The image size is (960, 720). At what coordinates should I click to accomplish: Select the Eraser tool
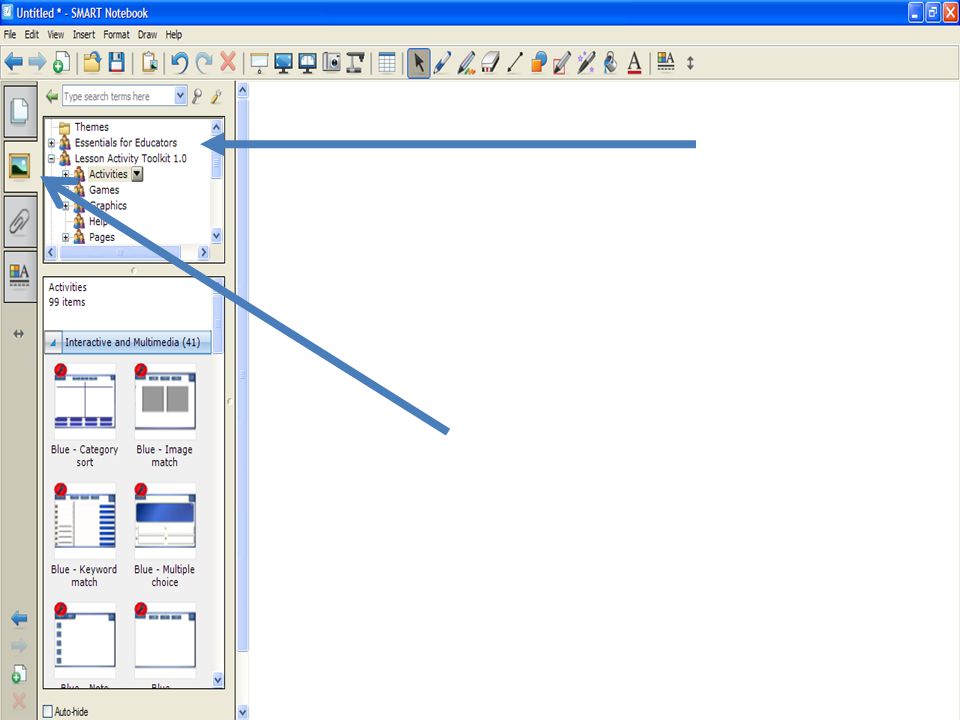click(490, 62)
